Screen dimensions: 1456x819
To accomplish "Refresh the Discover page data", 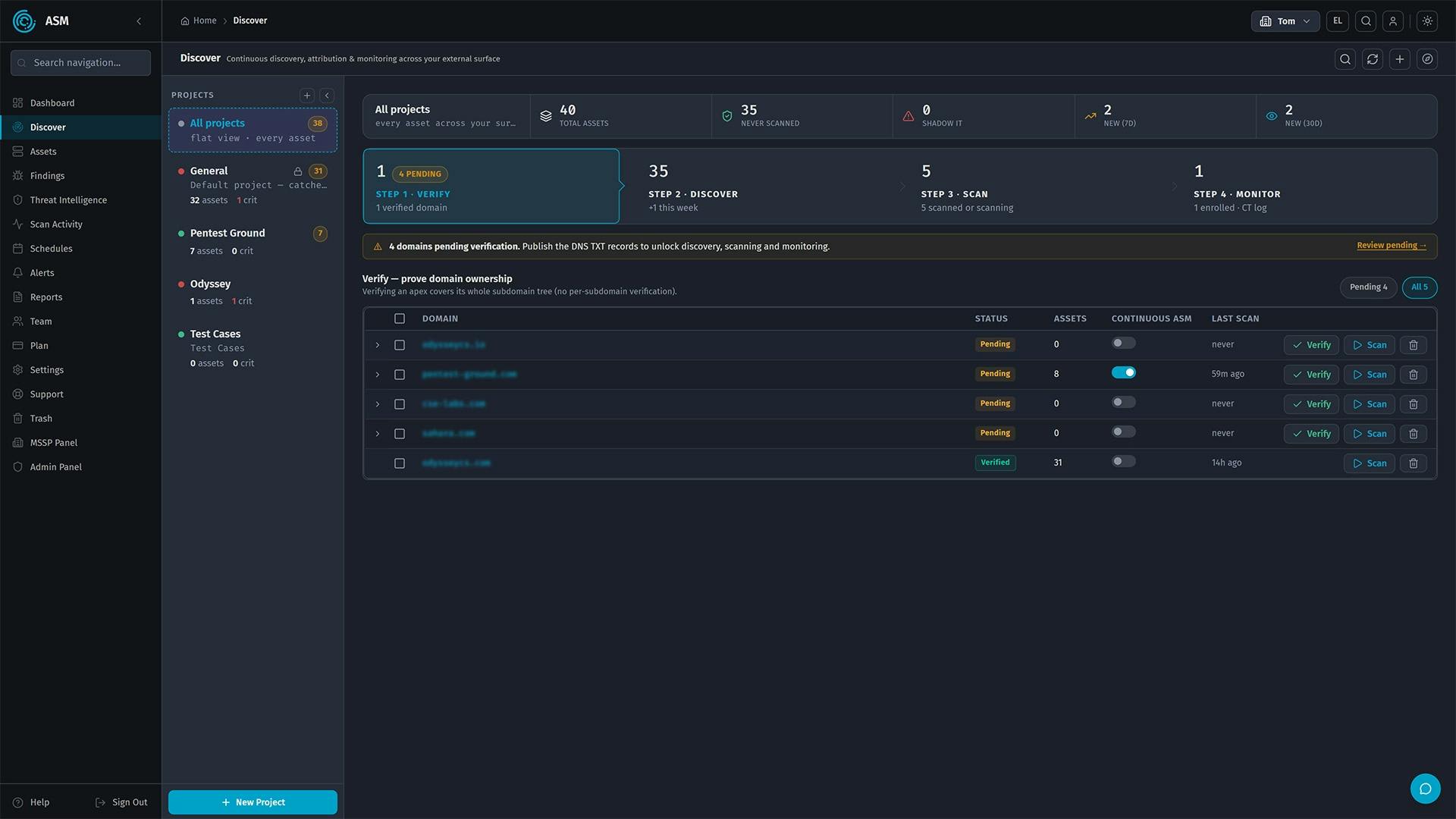I will click(x=1373, y=59).
